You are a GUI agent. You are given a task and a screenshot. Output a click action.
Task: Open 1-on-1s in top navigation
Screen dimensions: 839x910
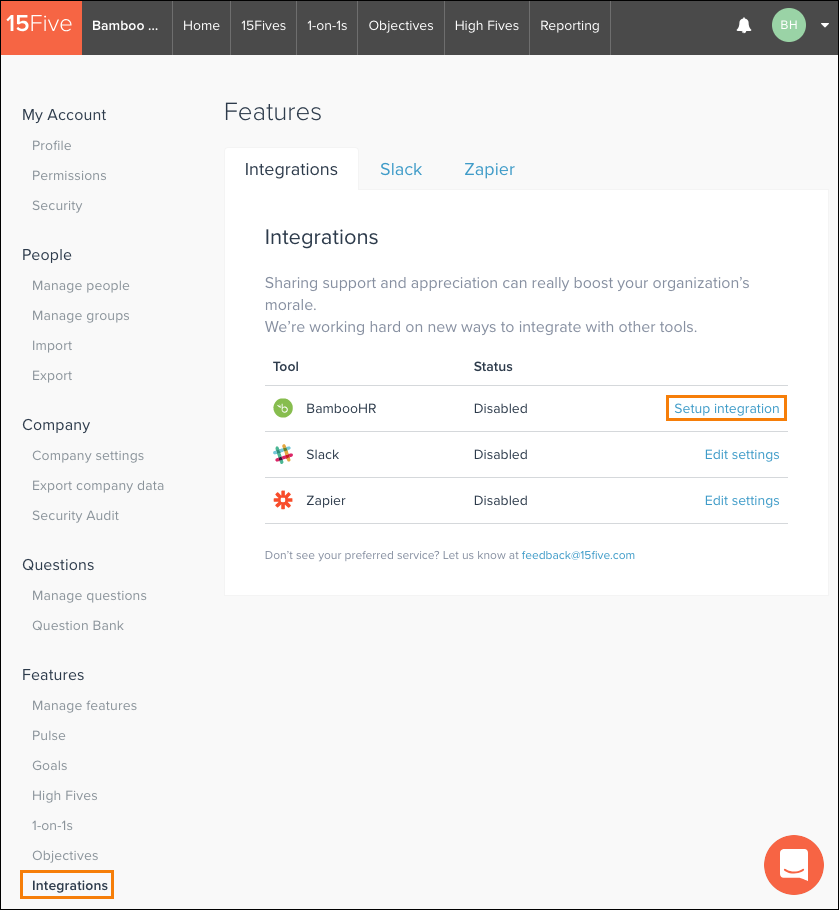[327, 26]
